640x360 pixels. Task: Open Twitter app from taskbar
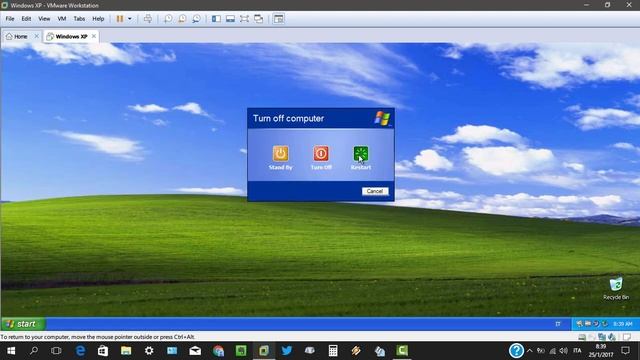tap(287, 351)
